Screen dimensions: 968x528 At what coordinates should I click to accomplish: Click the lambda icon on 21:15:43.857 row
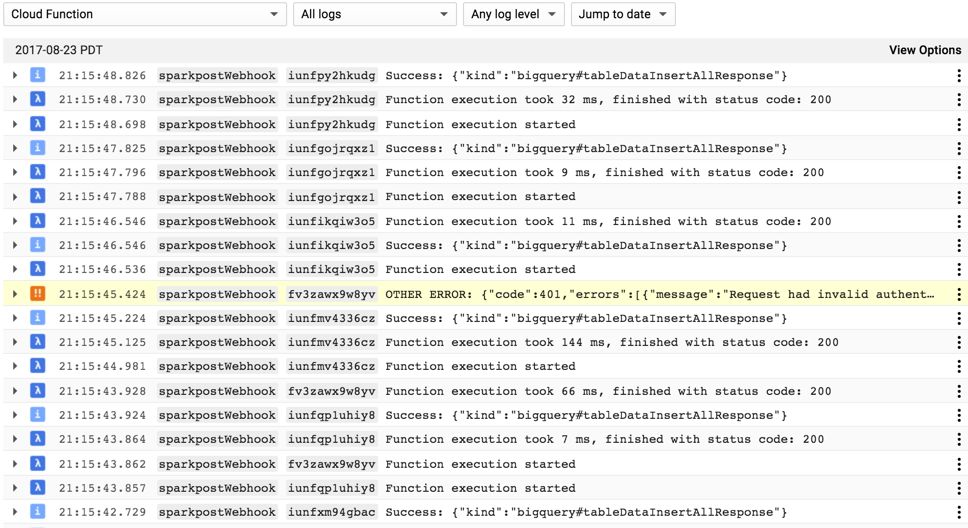pos(38,488)
